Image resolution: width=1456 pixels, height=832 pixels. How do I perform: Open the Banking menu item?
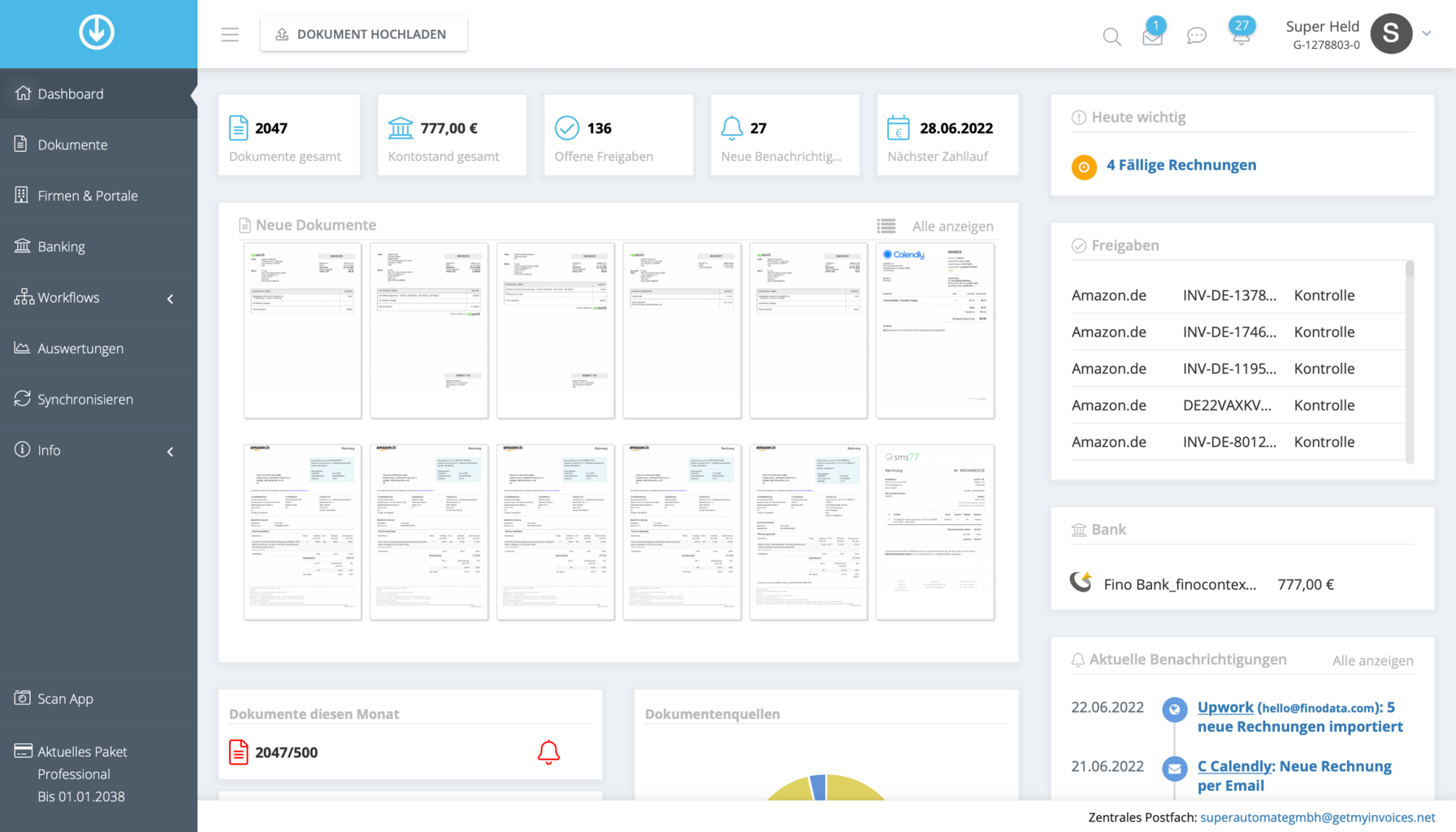point(61,247)
